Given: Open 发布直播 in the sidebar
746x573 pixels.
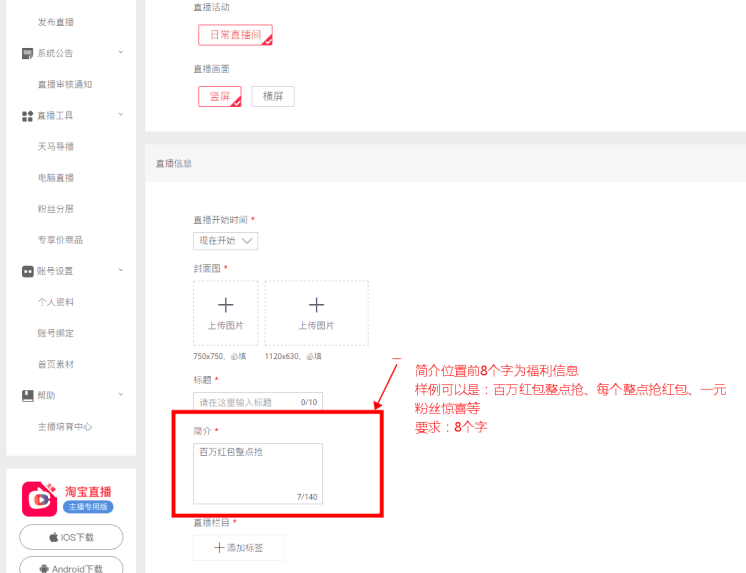Looking at the screenshot, I should 56,22.
